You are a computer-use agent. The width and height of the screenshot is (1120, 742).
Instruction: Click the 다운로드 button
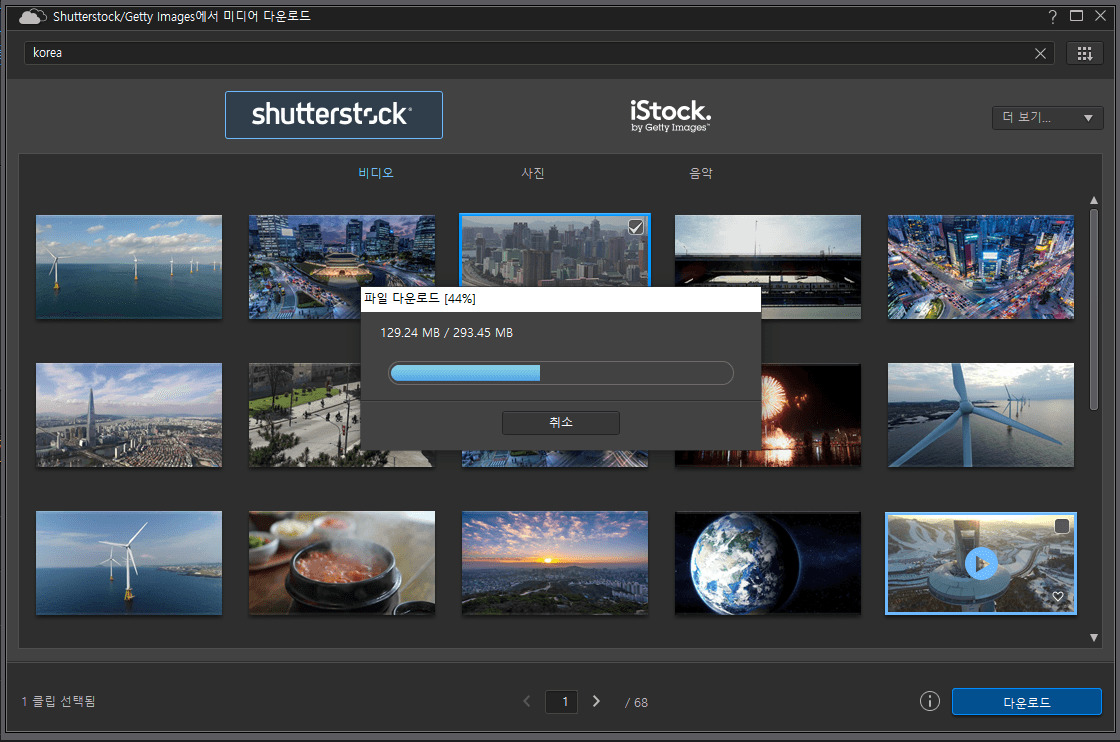tap(1026, 702)
